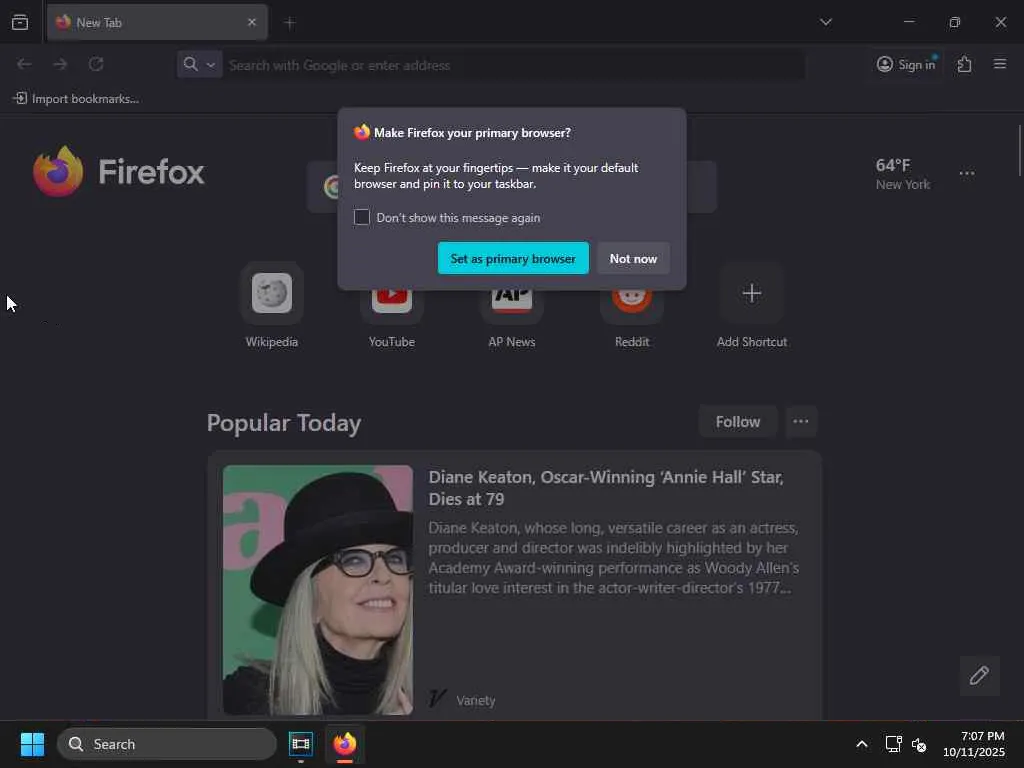Click Sign in account button
Screen dimensions: 1024x768
[906, 64]
